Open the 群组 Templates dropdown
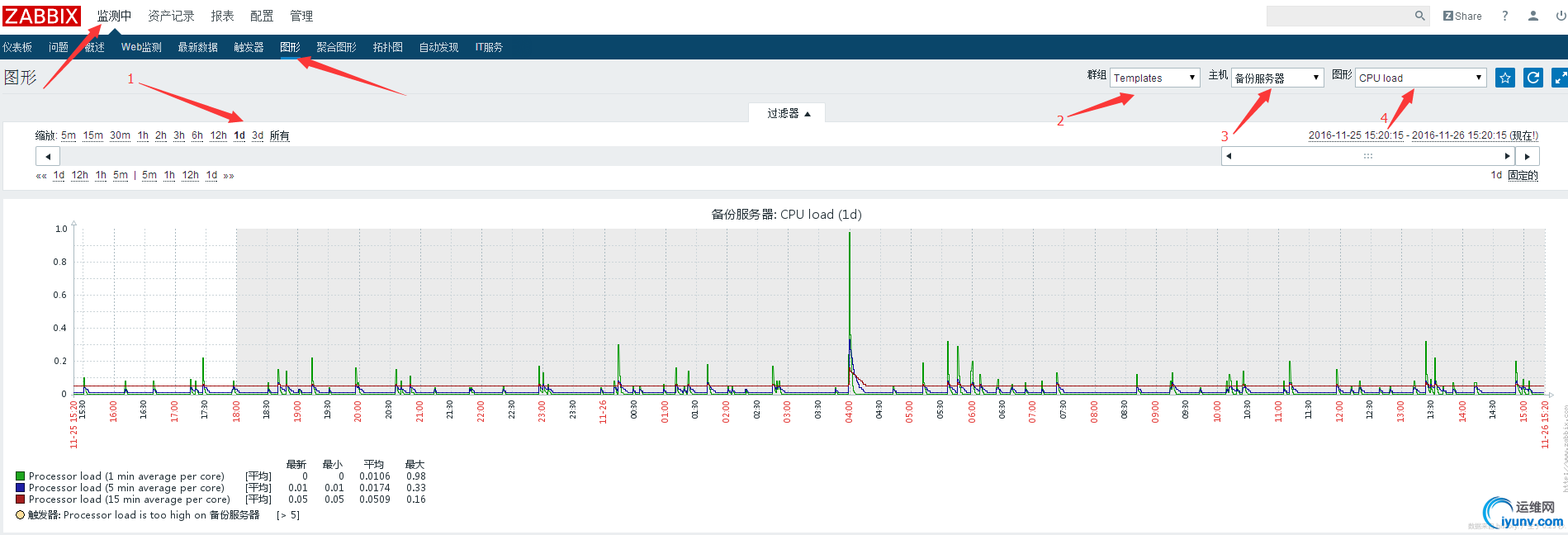 tap(1154, 78)
